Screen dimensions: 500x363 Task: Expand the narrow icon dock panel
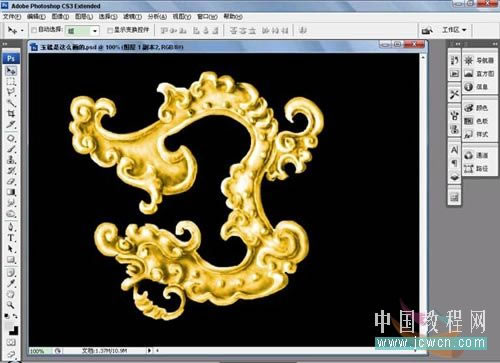coord(457,44)
